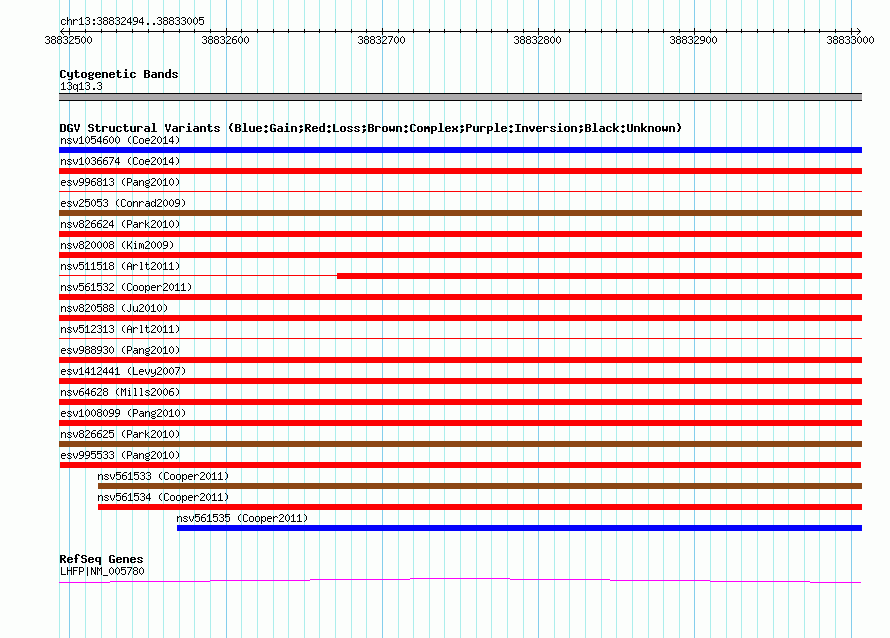Click the blue gain bar under nsv561535
The image size is (890, 638).
point(519,528)
